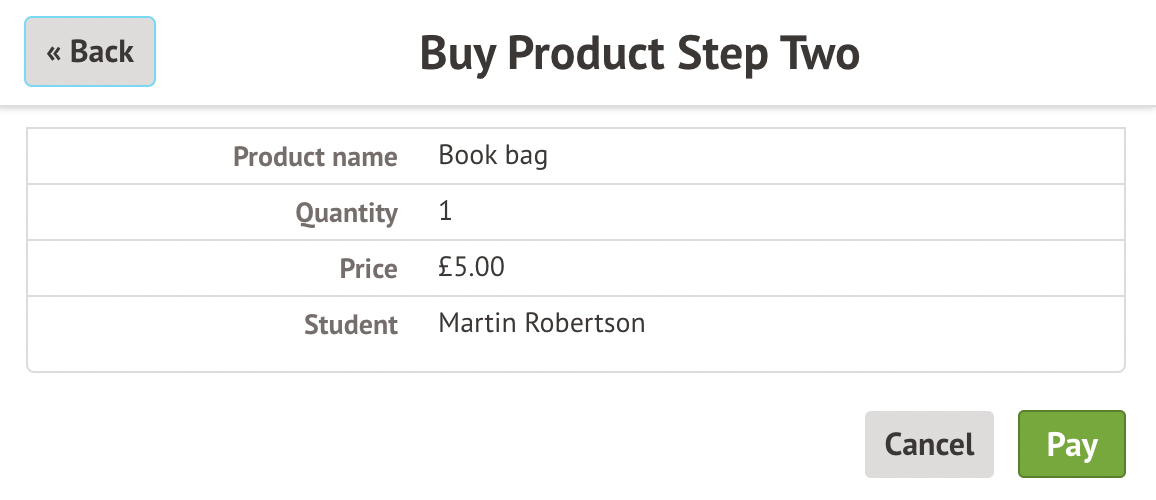Cancel the product purchase
This screenshot has width=1156, height=500.
point(929,444)
